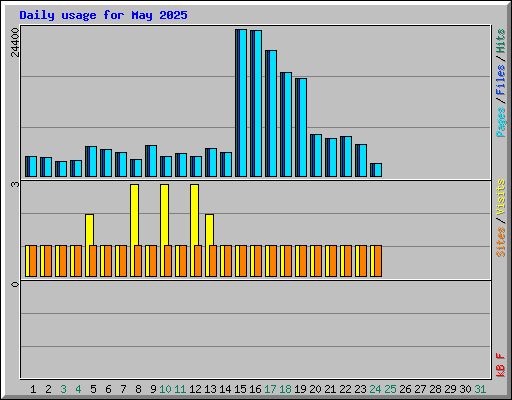Click day label 6 on the x-axis
This screenshot has height=400, width=512.
tap(108, 389)
